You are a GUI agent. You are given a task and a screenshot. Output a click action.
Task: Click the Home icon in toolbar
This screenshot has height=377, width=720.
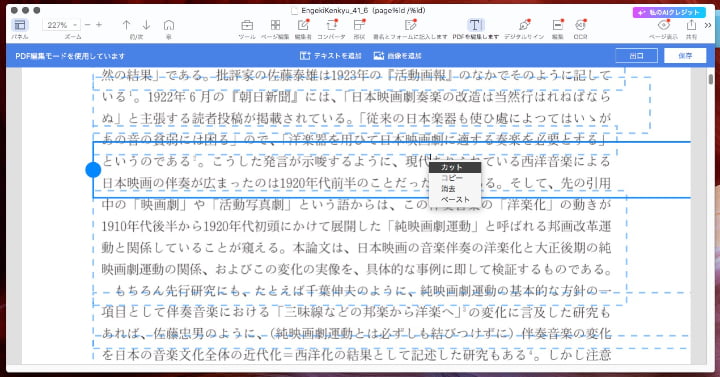pyautogui.click(x=169, y=25)
